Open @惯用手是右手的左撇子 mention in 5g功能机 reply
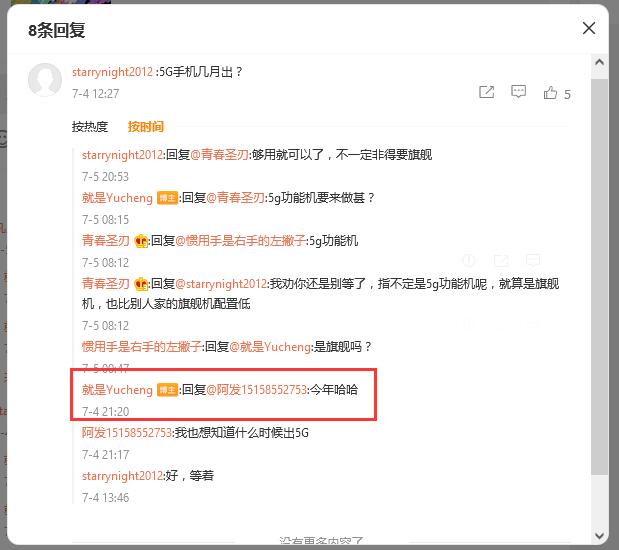619x550 pixels. (240, 241)
